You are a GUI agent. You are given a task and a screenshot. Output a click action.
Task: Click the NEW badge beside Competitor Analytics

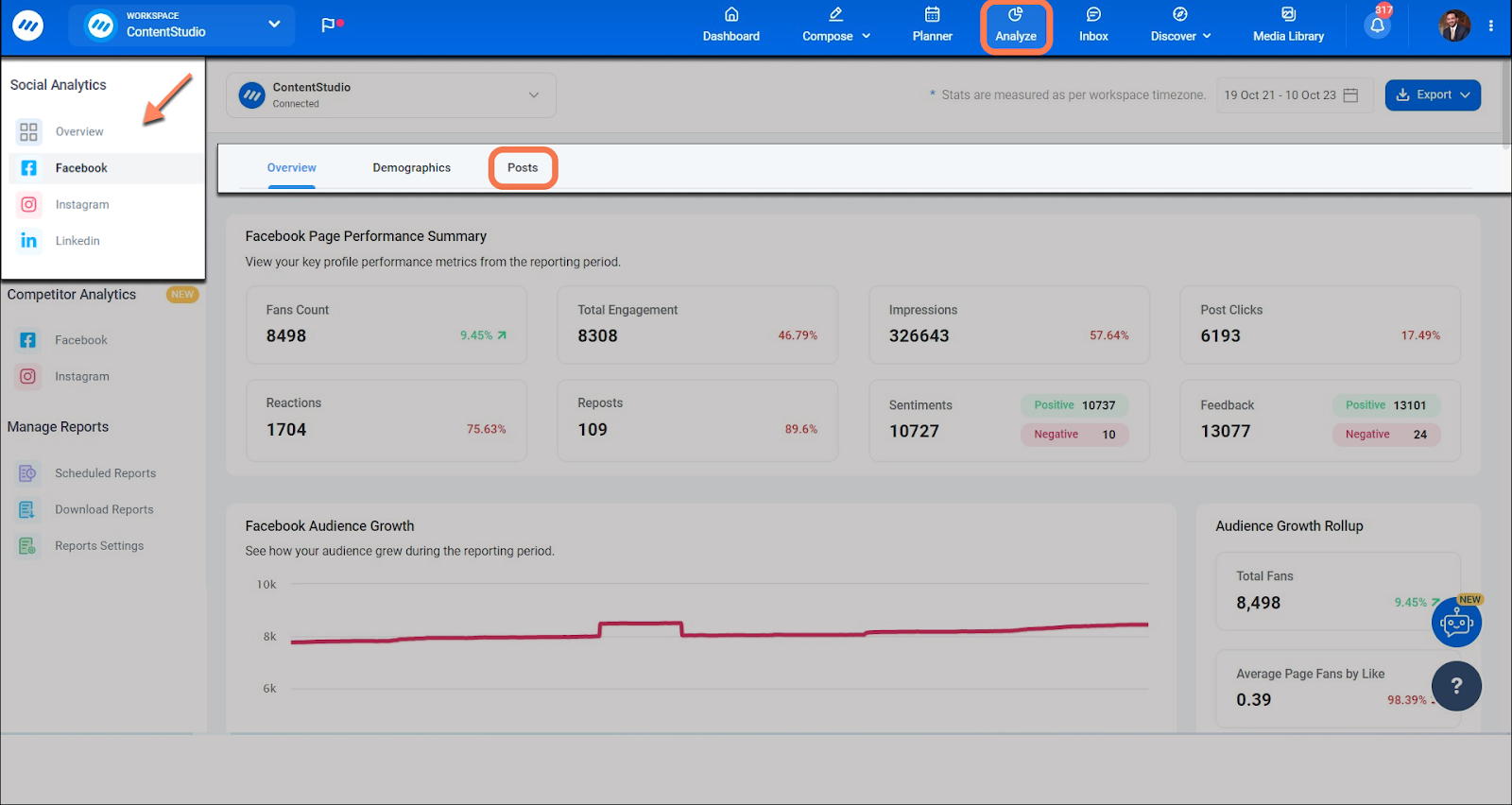pos(182,294)
